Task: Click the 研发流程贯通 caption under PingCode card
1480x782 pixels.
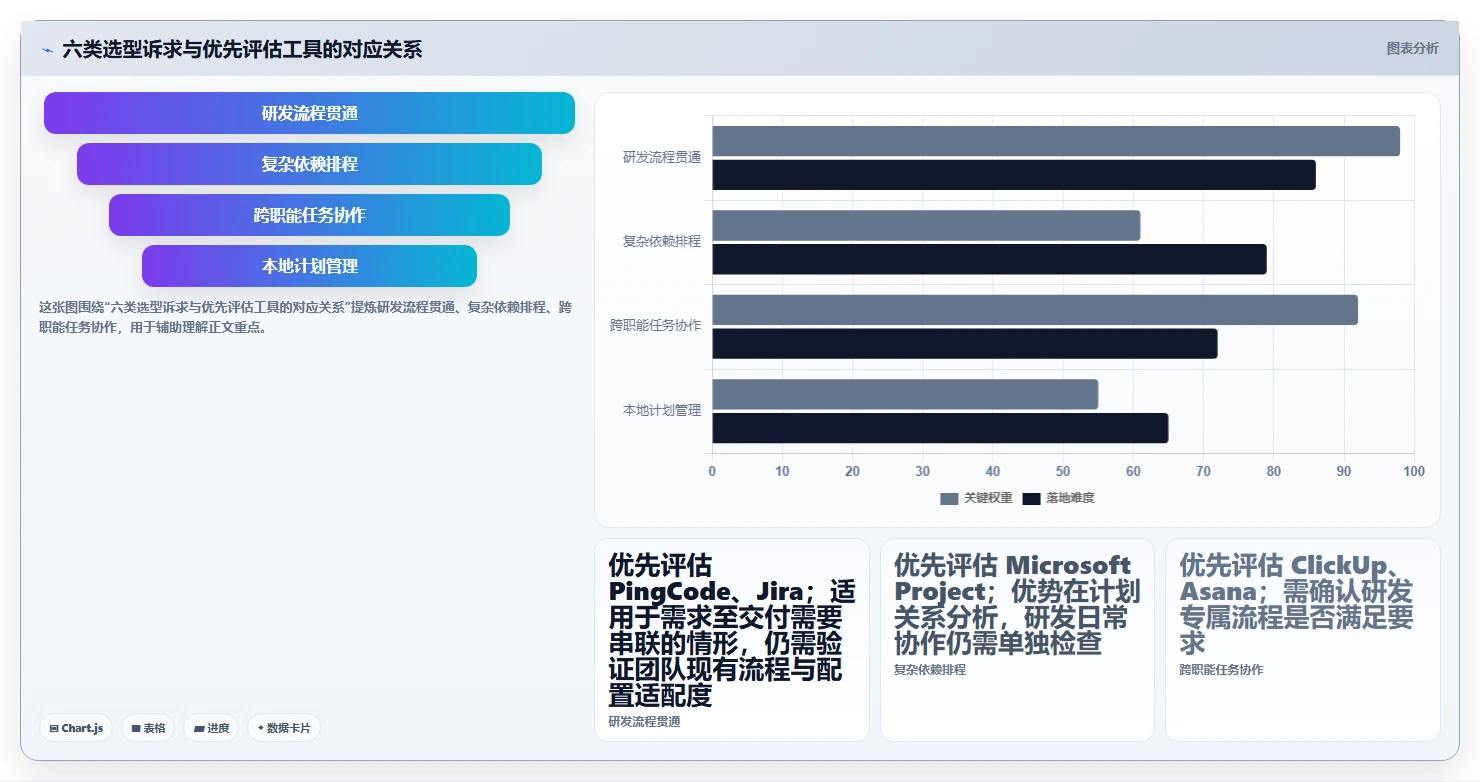Action: [644, 721]
